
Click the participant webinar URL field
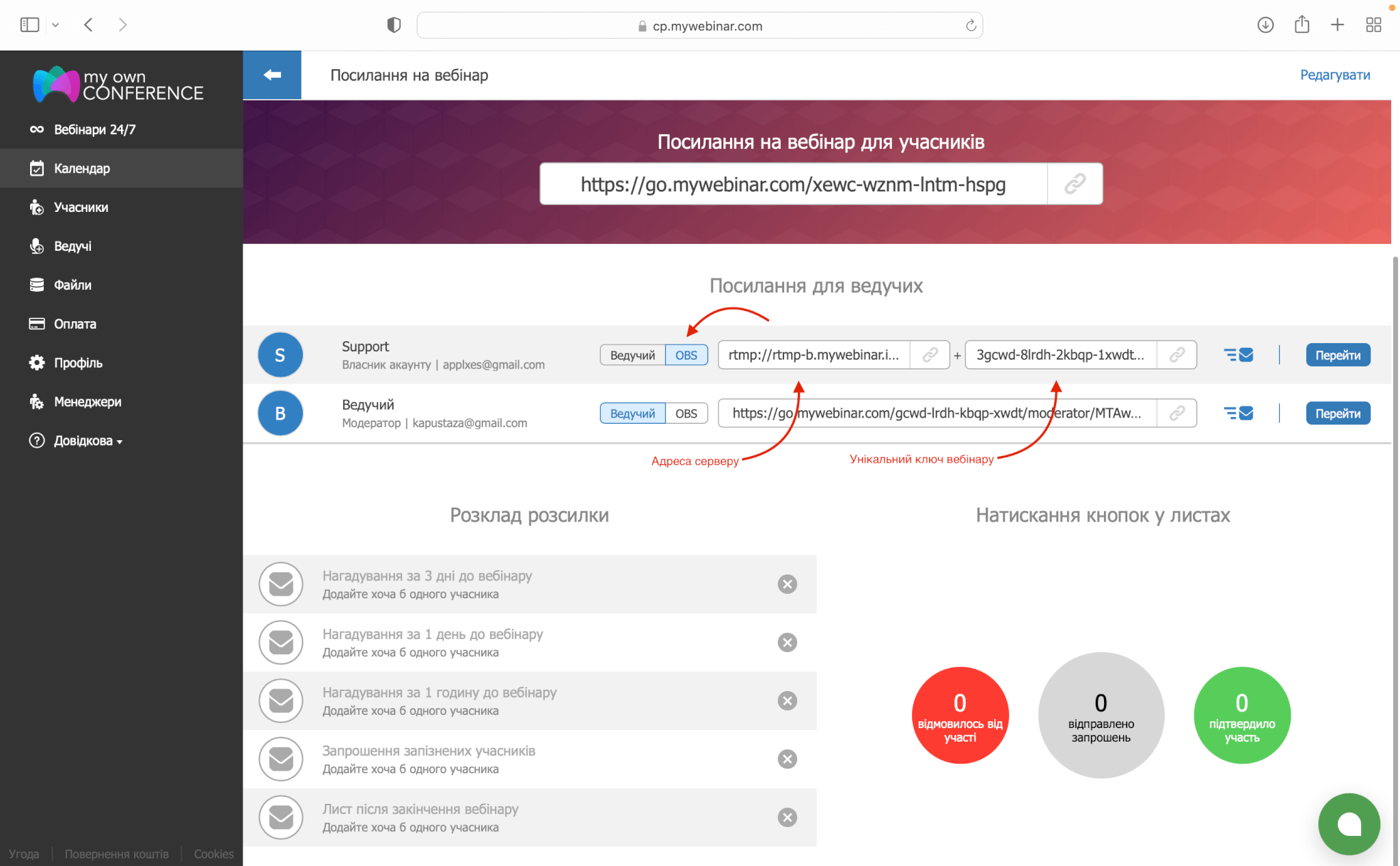point(793,183)
